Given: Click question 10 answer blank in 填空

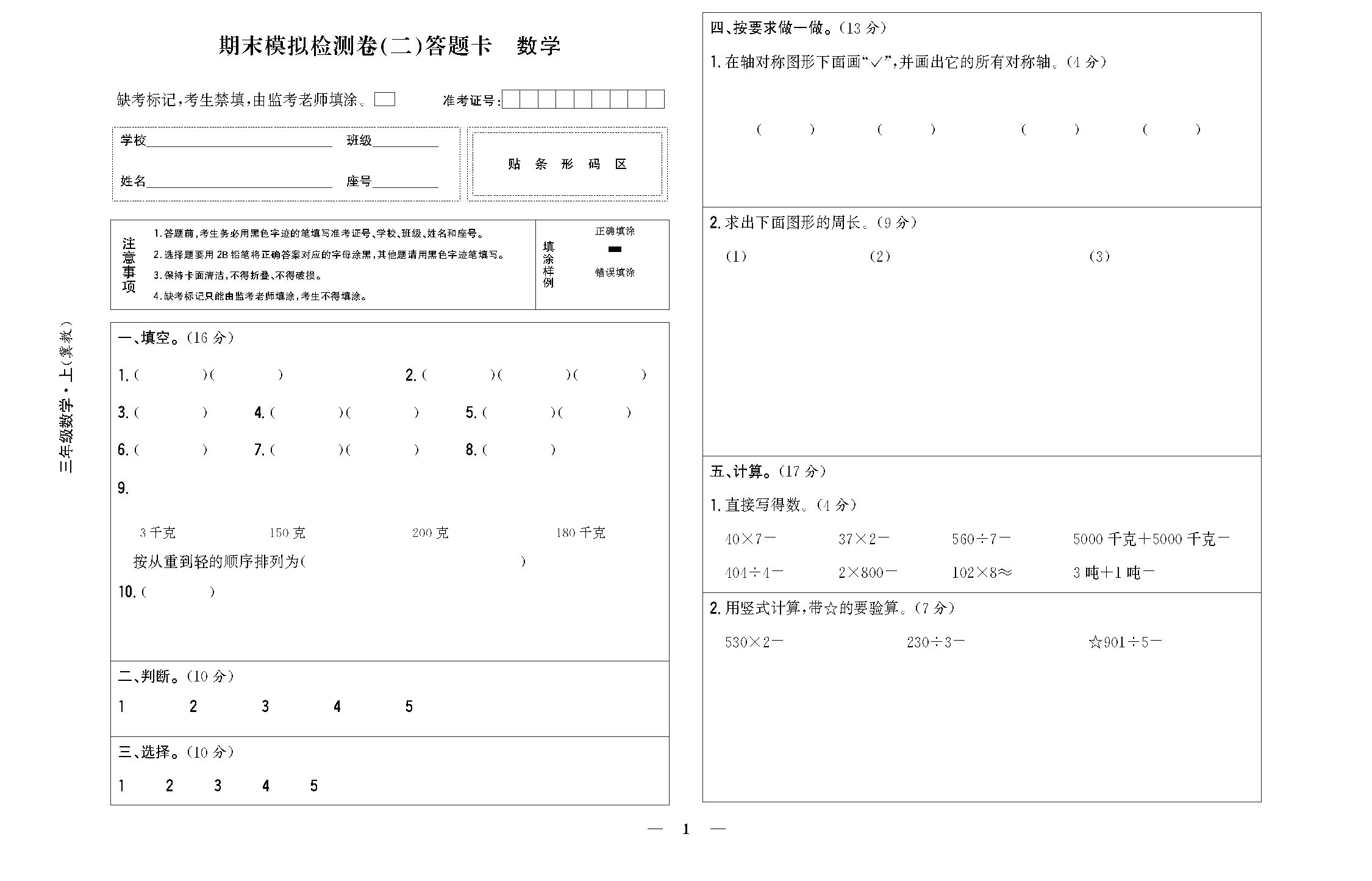Looking at the screenshot, I should [x=178, y=592].
